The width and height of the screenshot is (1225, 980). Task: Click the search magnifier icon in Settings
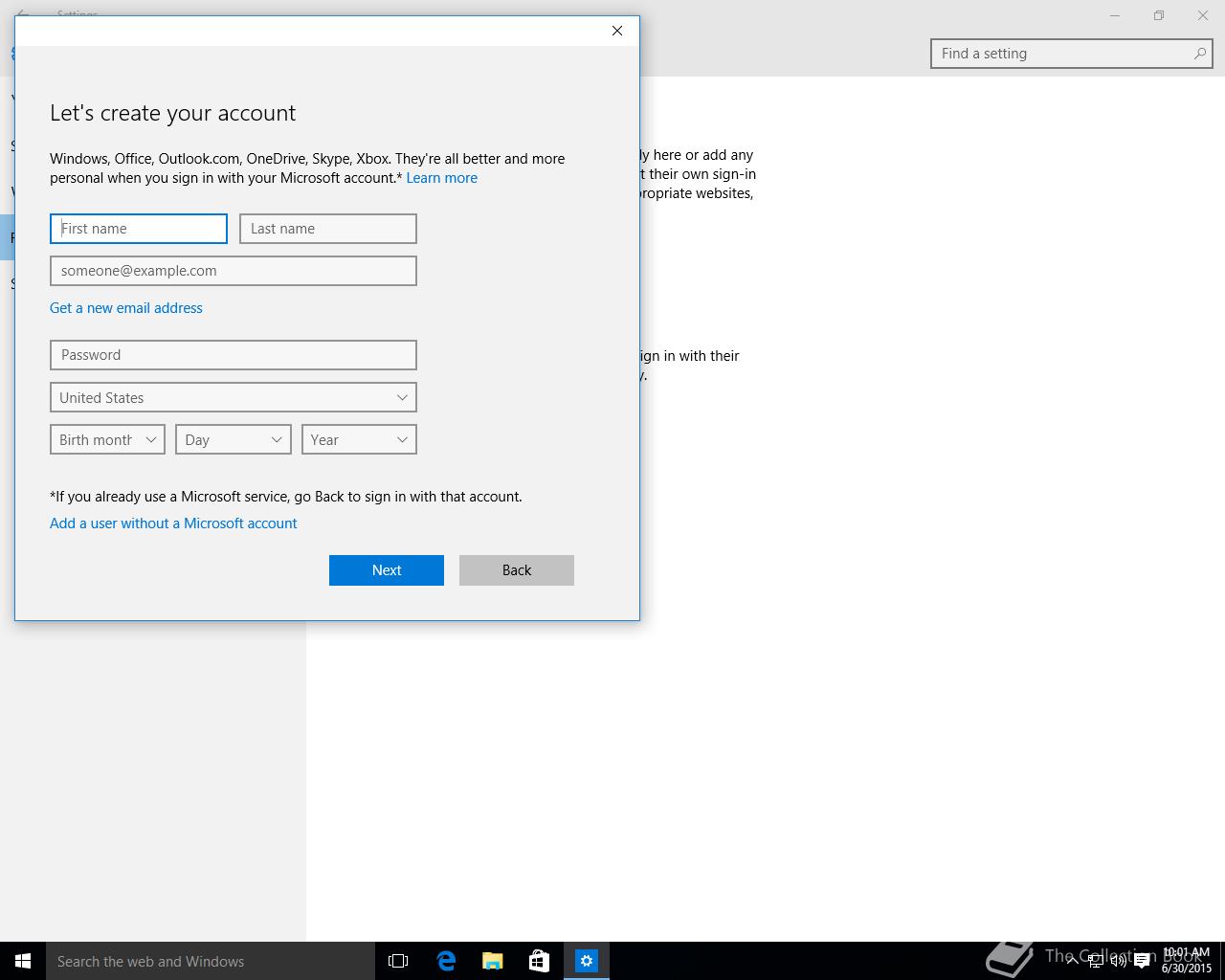tap(1199, 54)
